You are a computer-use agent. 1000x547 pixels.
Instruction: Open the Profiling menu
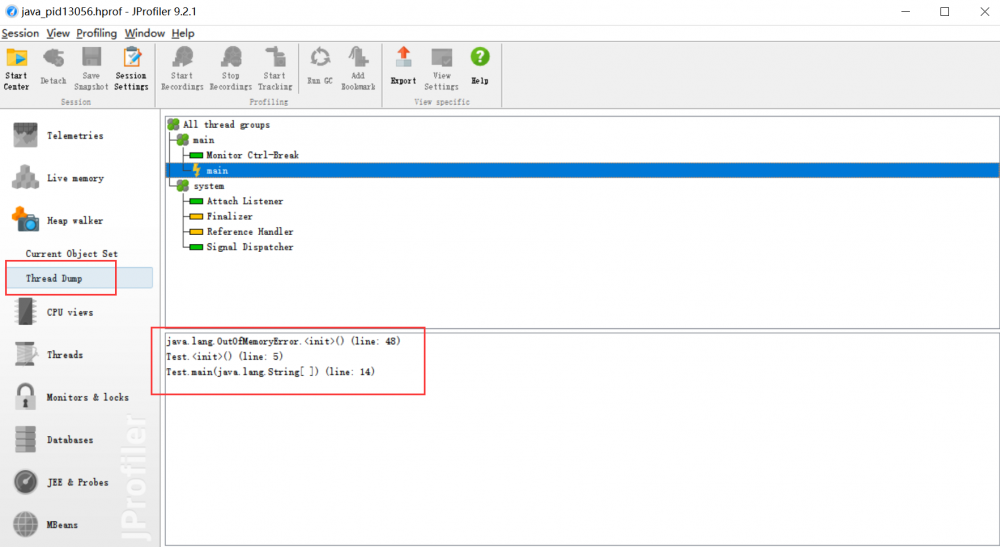coord(97,33)
